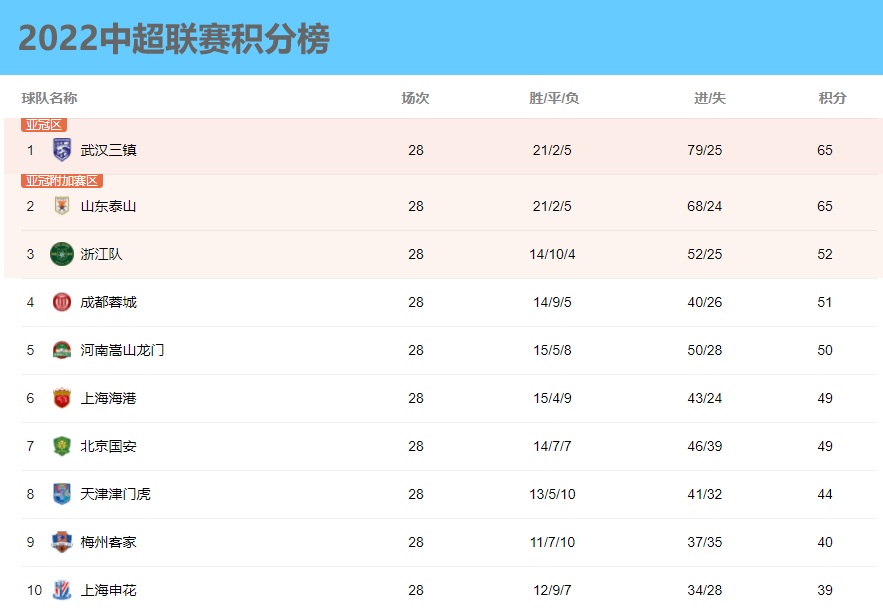Viewport: 883px width, 608px height.
Task: Click the 场次 column header
Action: [x=416, y=98]
